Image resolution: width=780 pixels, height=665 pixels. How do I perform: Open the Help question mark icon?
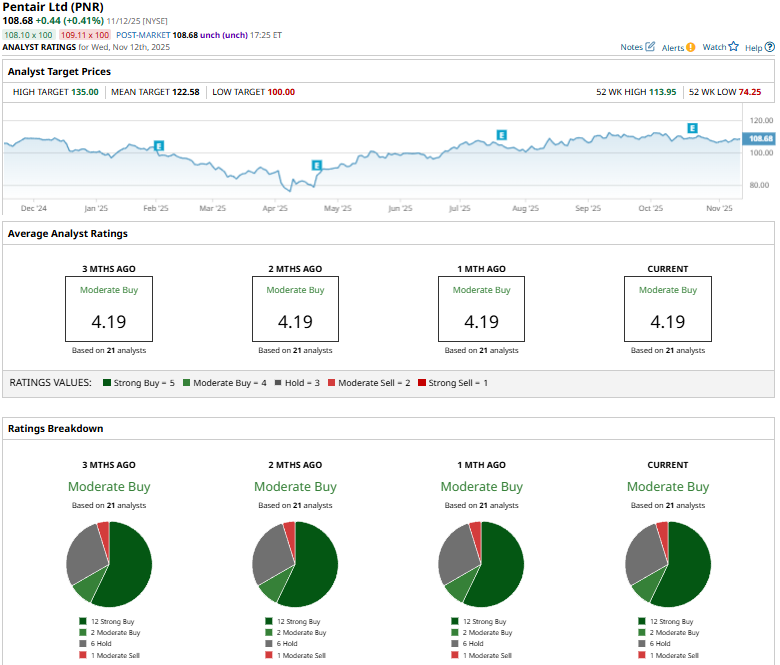click(768, 47)
